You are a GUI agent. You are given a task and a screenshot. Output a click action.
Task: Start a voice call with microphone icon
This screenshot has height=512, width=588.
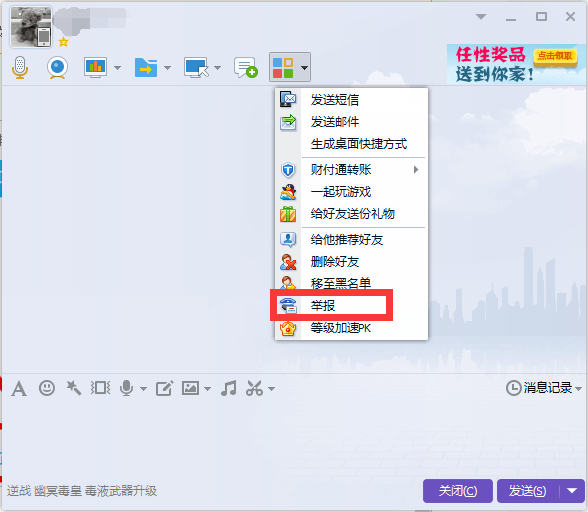tap(20, 68)
